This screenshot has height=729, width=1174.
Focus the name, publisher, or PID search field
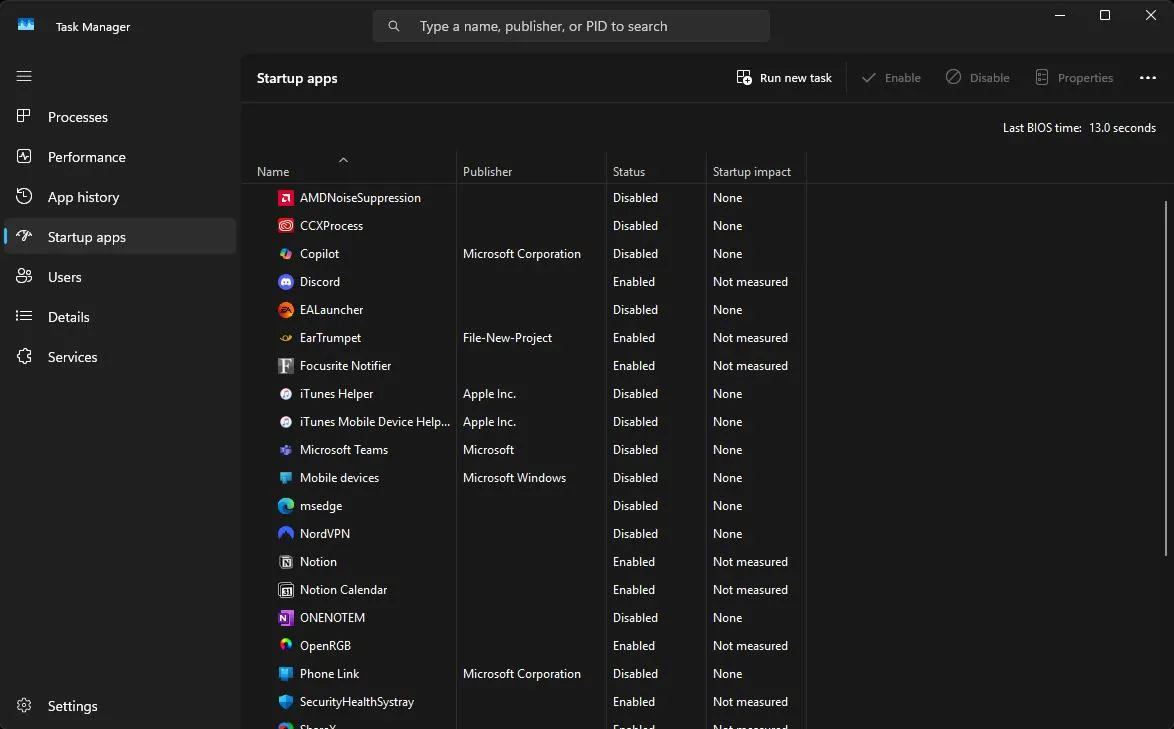pos(571,26)
